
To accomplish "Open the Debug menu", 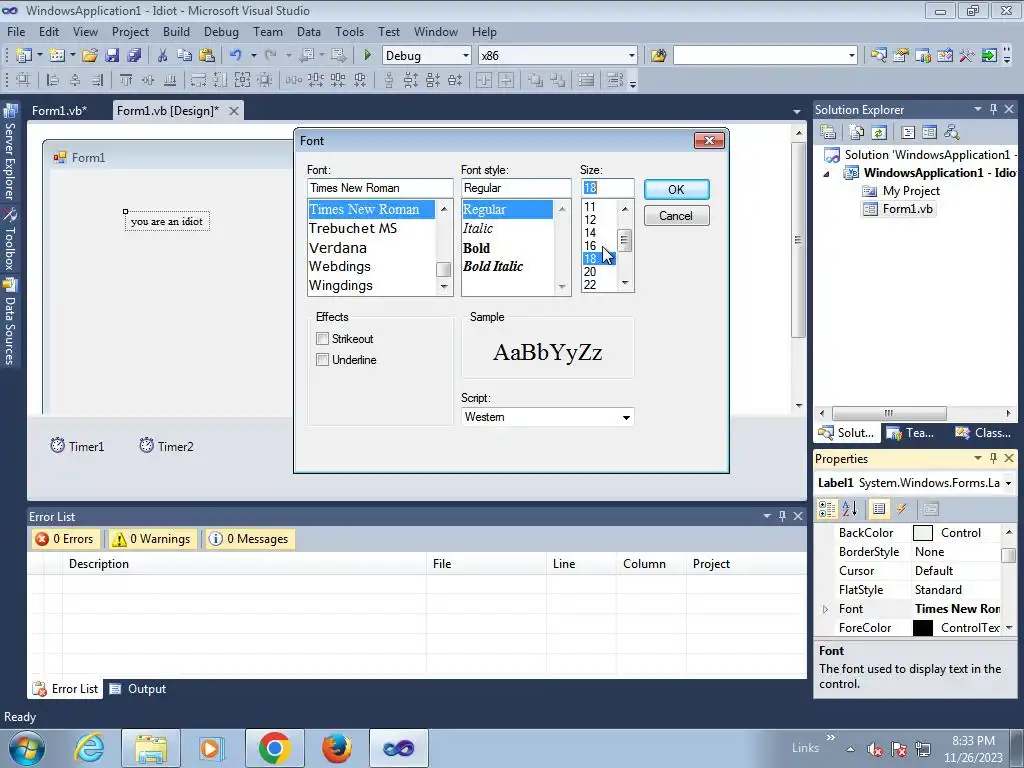I will point(221,31).
